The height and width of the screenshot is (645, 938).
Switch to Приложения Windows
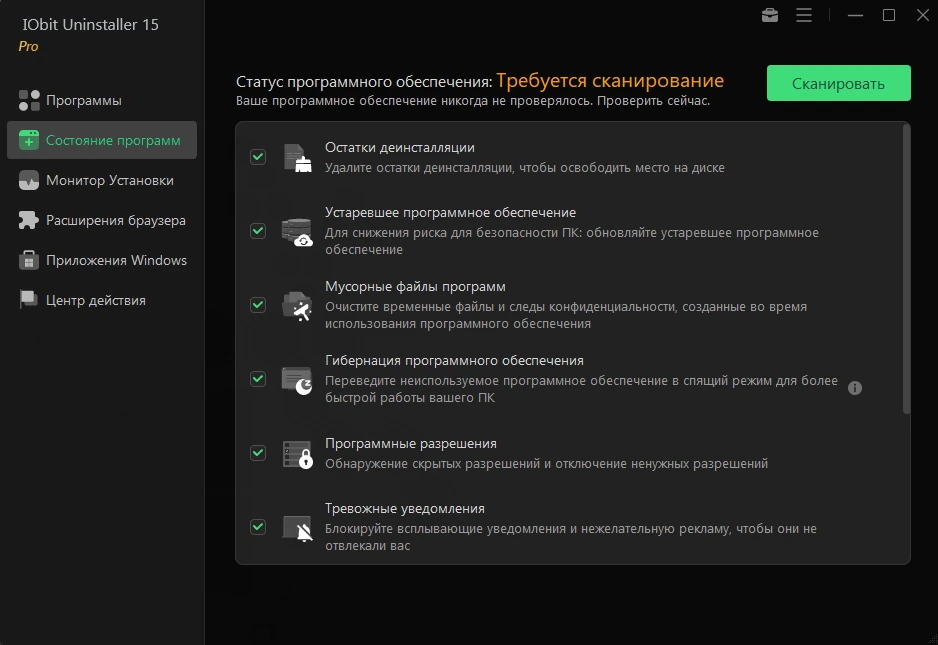click(102, 260)
